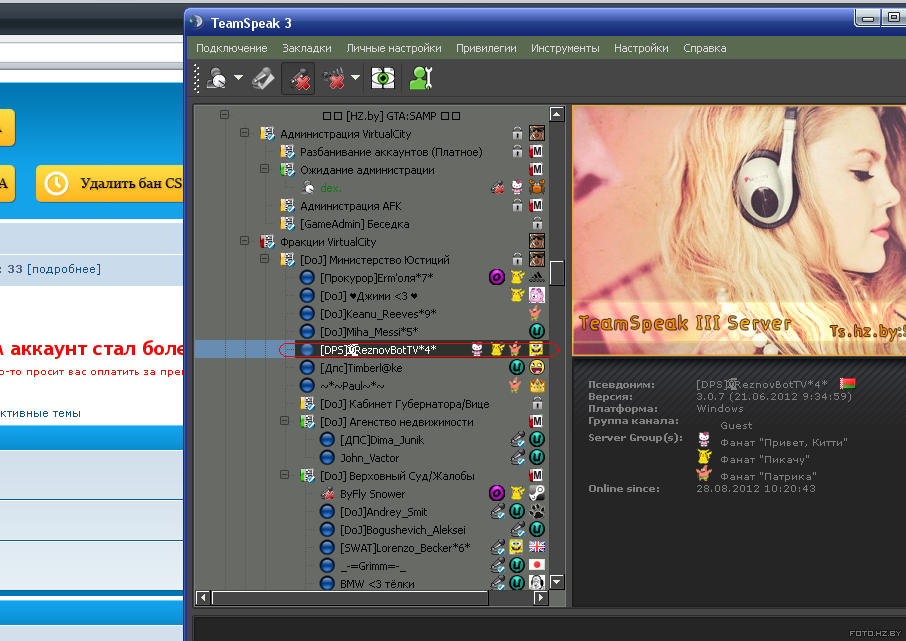Toggle the Mute Microphone toolbar button
The width and height of the screenshot is (906, 641).
pos(298,78)
